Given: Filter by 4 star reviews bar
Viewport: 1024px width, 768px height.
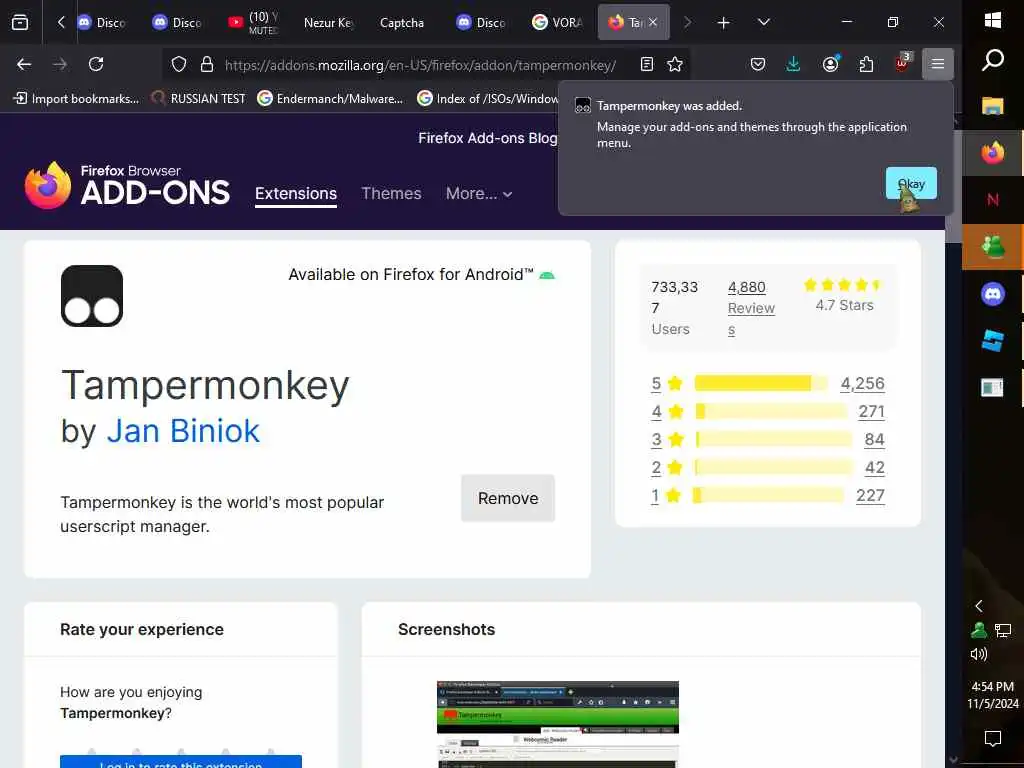Looking at the screenshot, I should 771,411.
